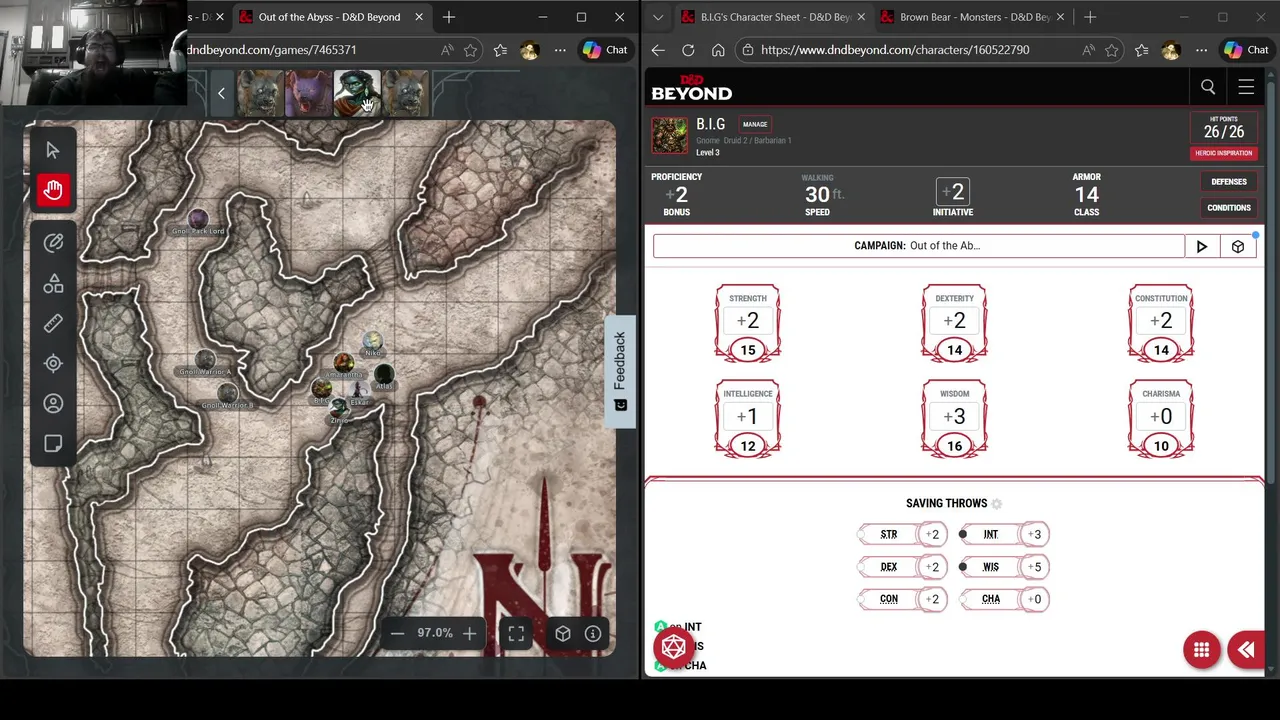
Task: Open the Defenses panel
Action: (x=1229, y=182)
